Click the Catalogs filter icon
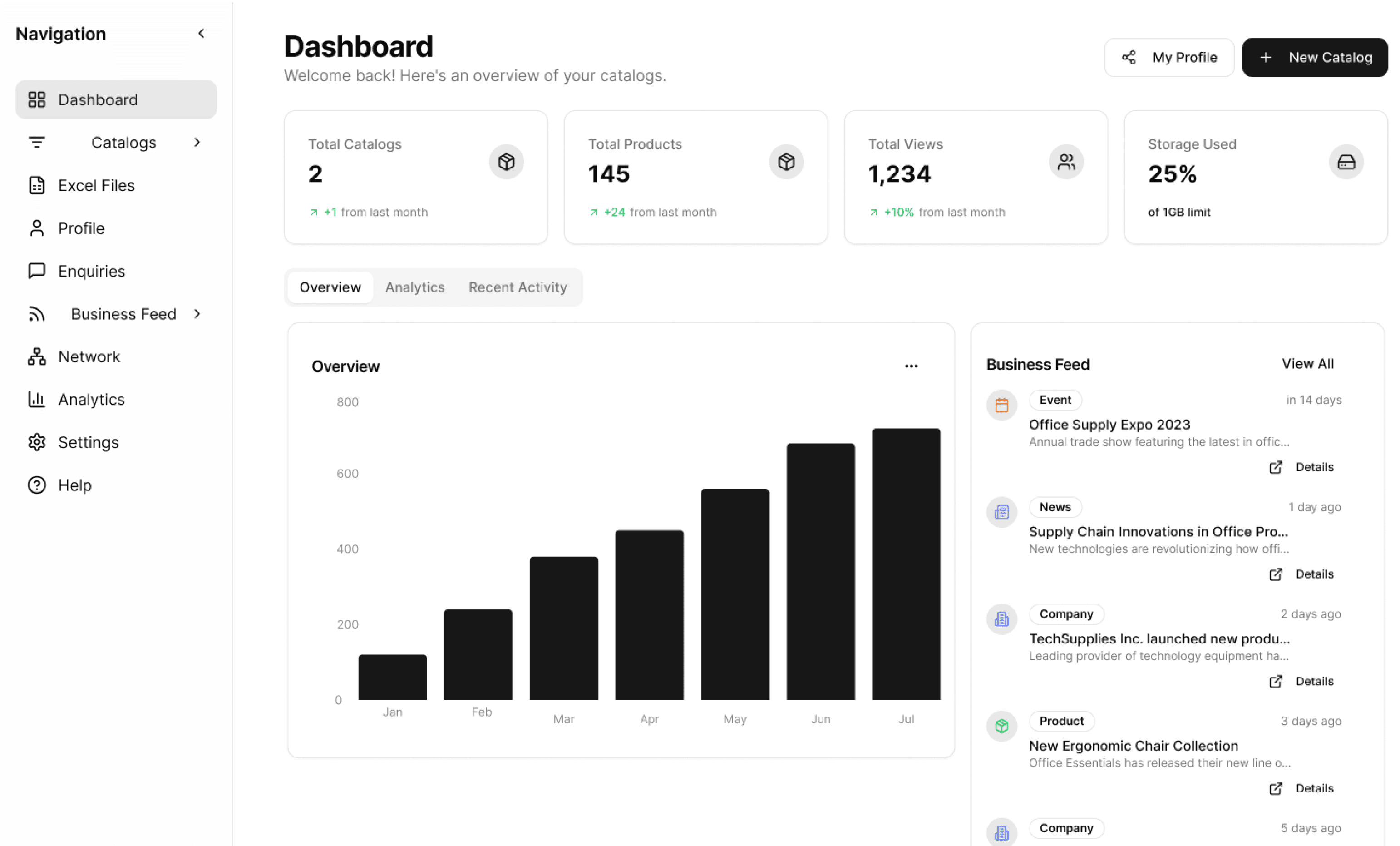 [37, 142]
